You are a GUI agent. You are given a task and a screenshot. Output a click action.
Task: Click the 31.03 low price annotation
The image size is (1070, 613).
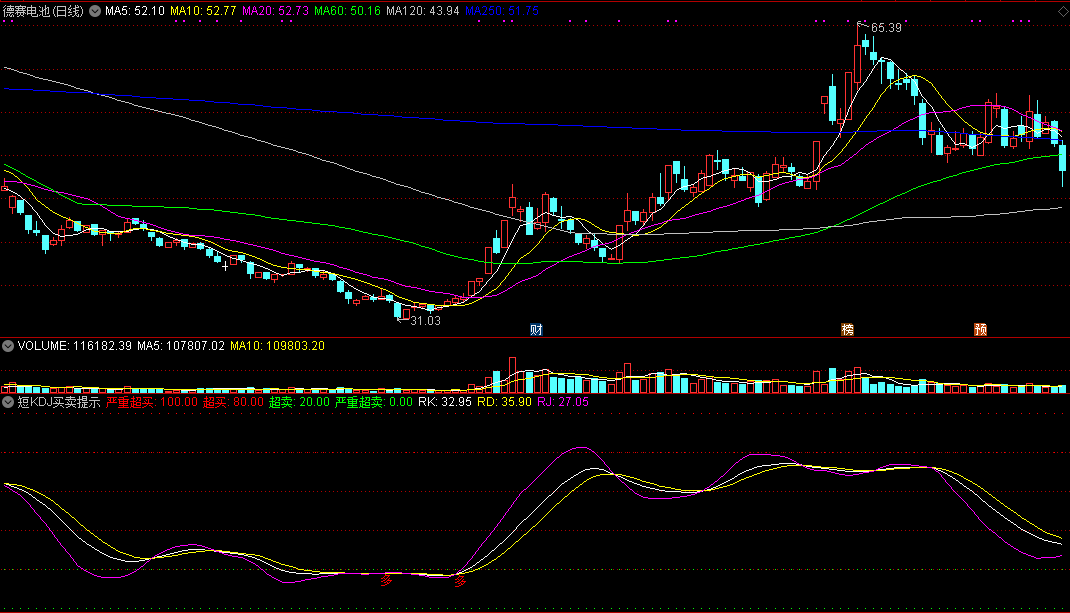click(x=425, y=321)
